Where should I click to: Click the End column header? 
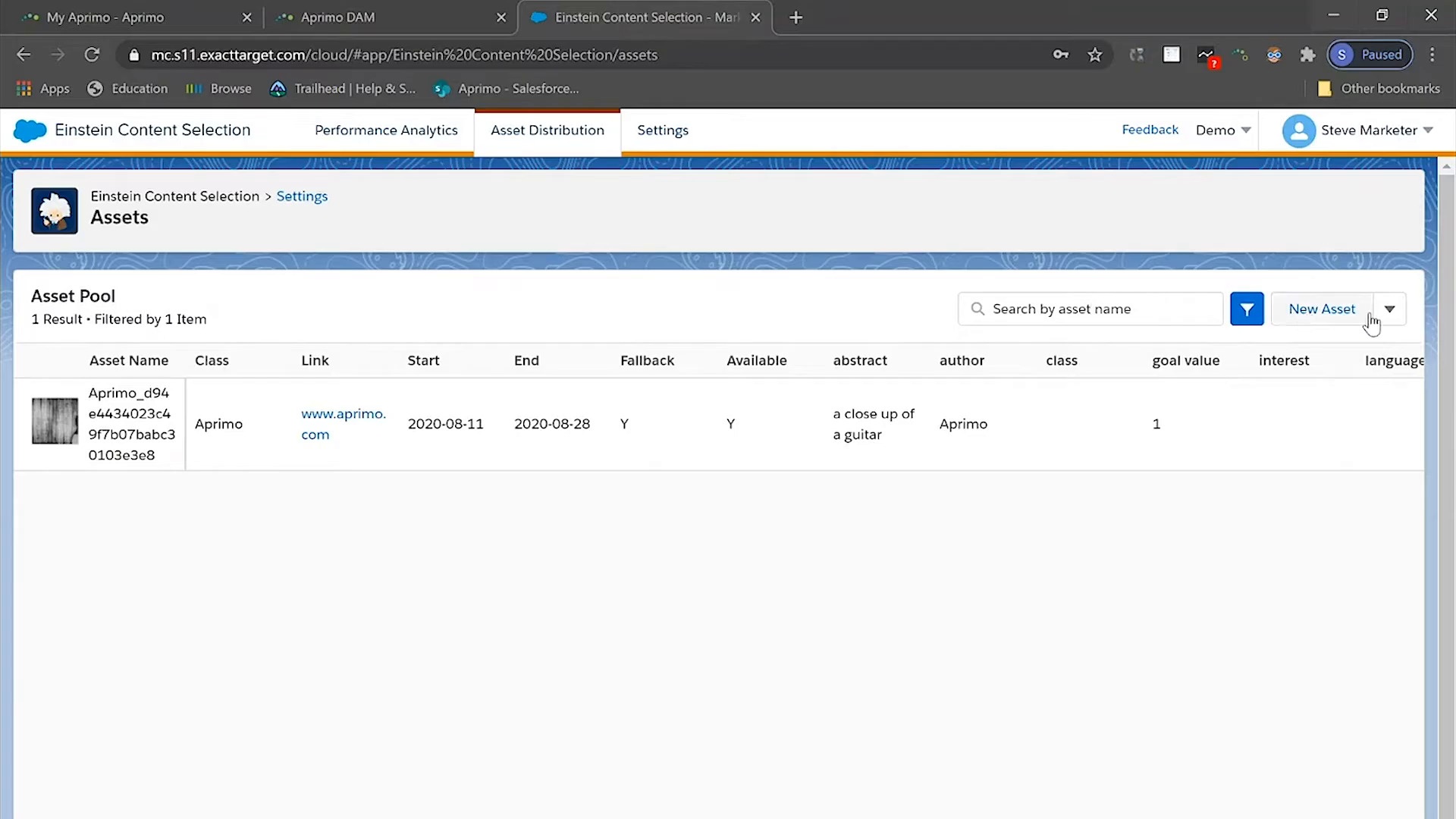coord(526,360)
